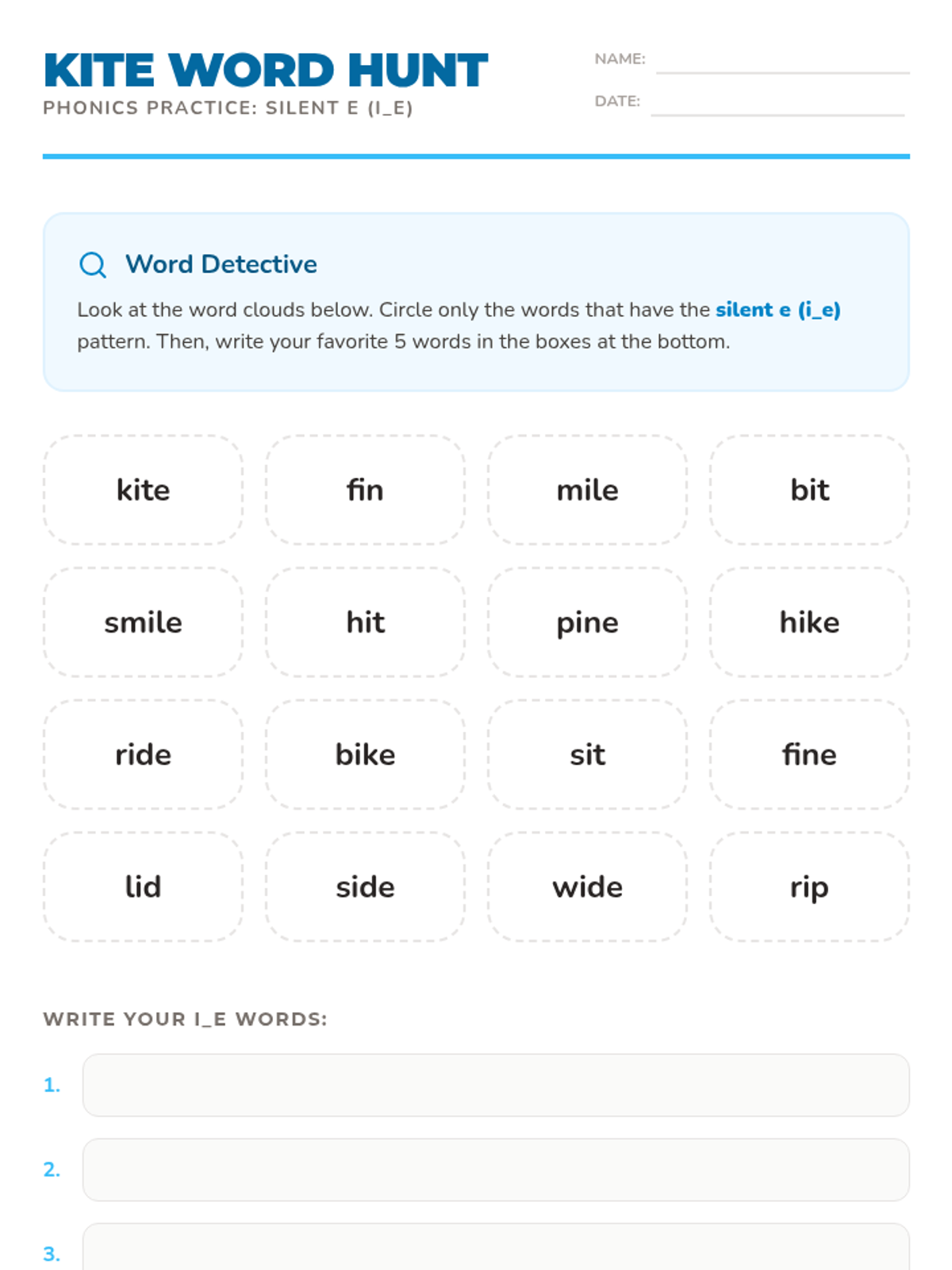
Task: Circle the word 'hike'
Action: 809,622
